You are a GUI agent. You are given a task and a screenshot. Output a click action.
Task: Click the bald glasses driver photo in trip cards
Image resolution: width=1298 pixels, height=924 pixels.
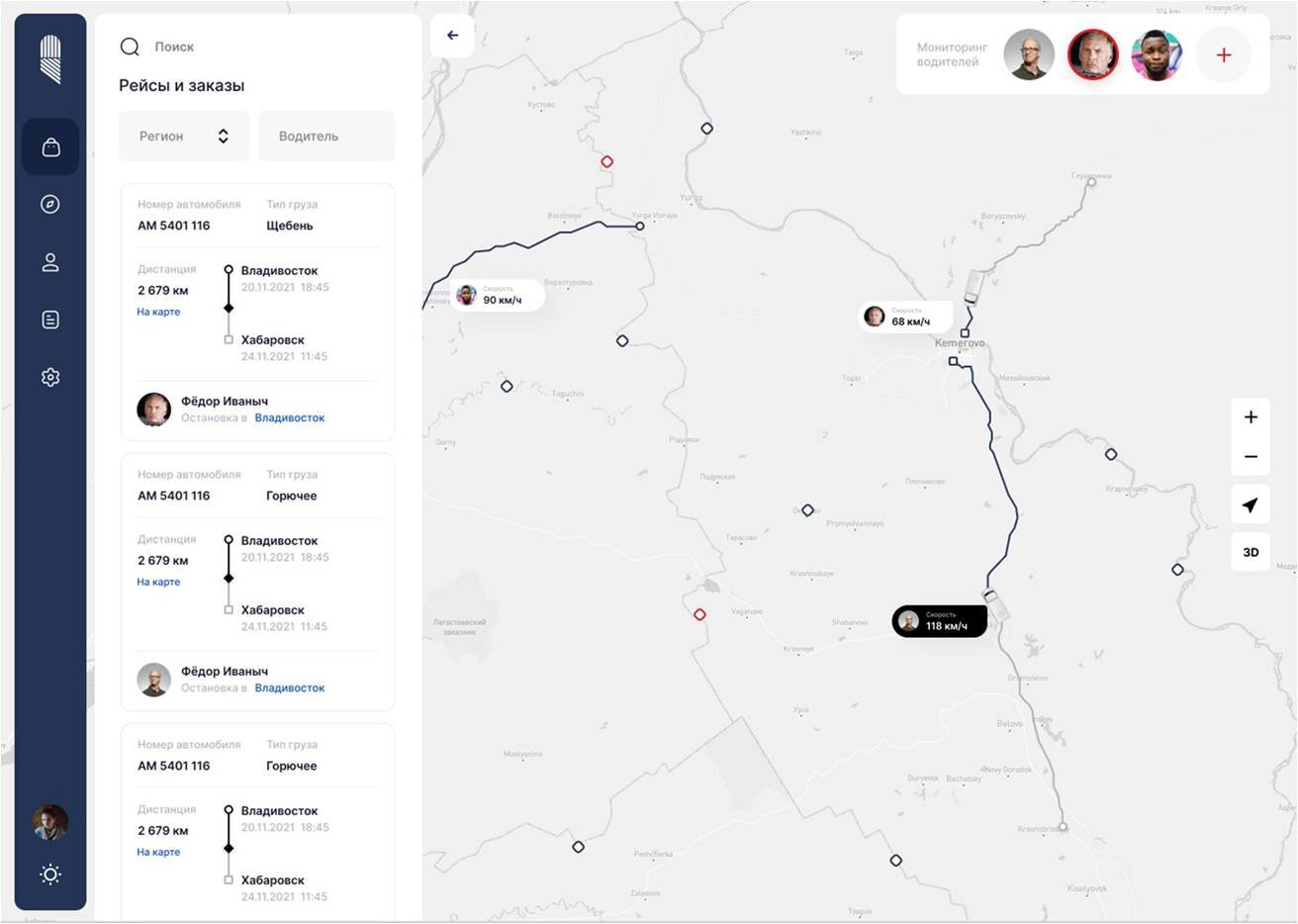tap(153, 680)
